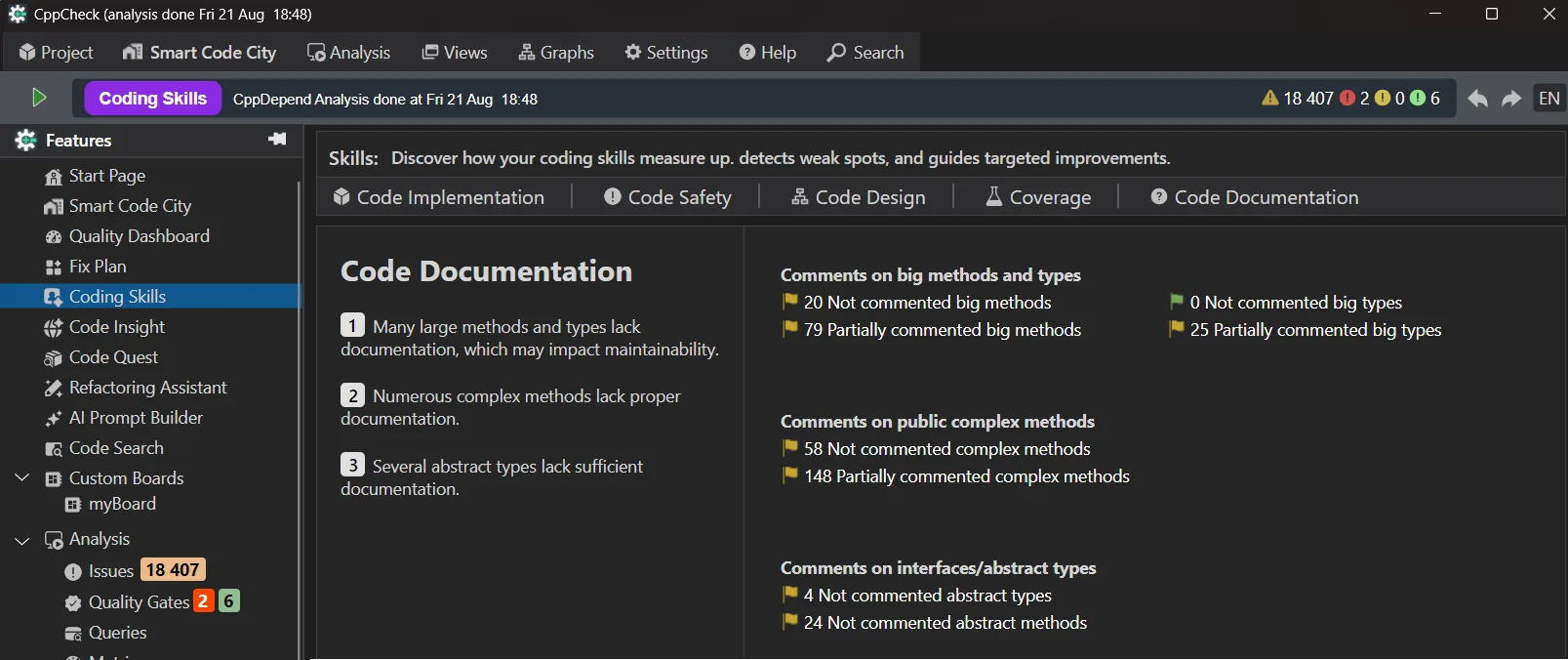Switch to the Code Safety tab
Viewport: 1568px width, 660px height.
(667, 197)
